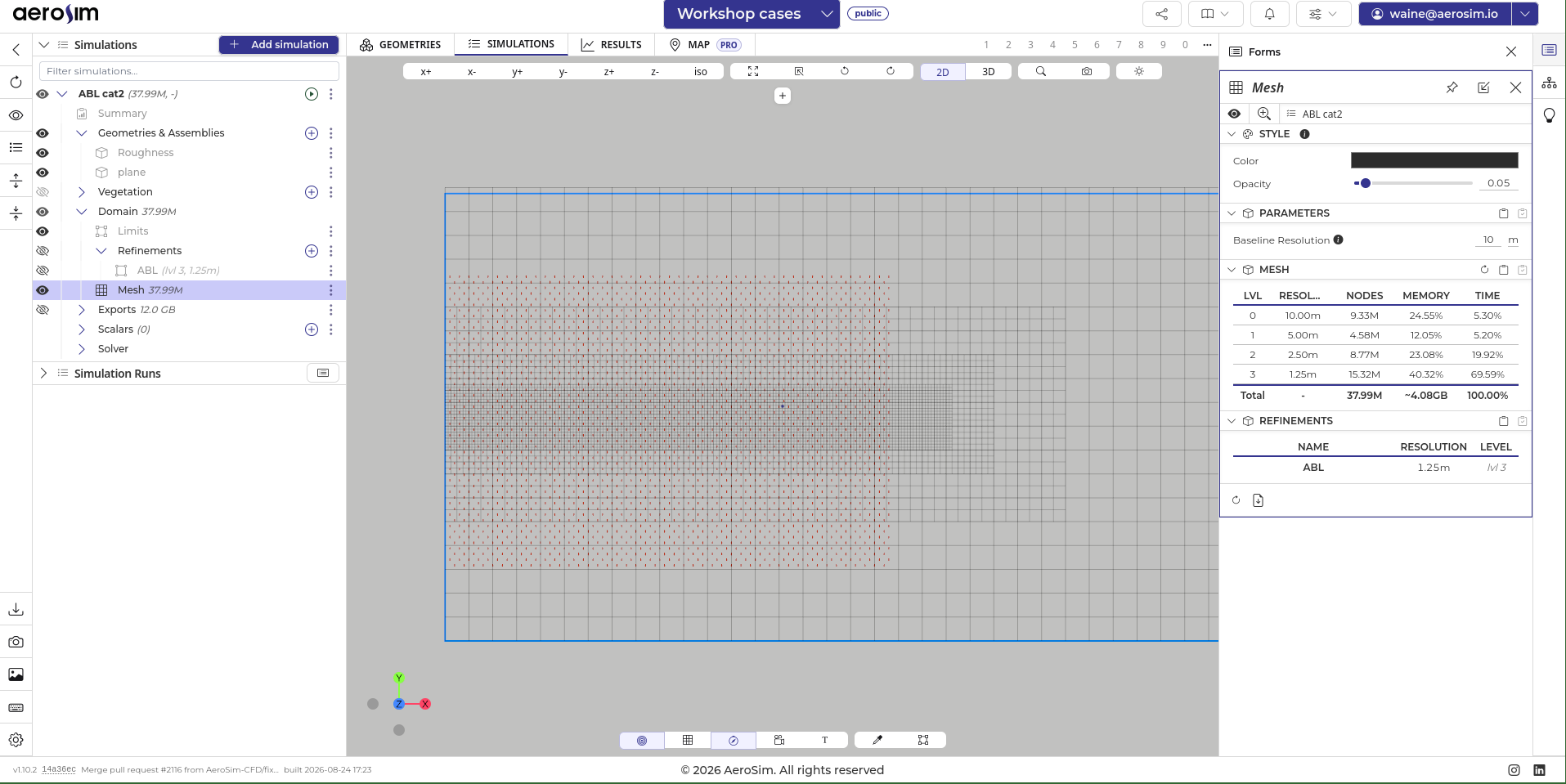Click Simulation Runs list view icon
The width and height of the screenshot is (1566, 784).
point(323,373)
